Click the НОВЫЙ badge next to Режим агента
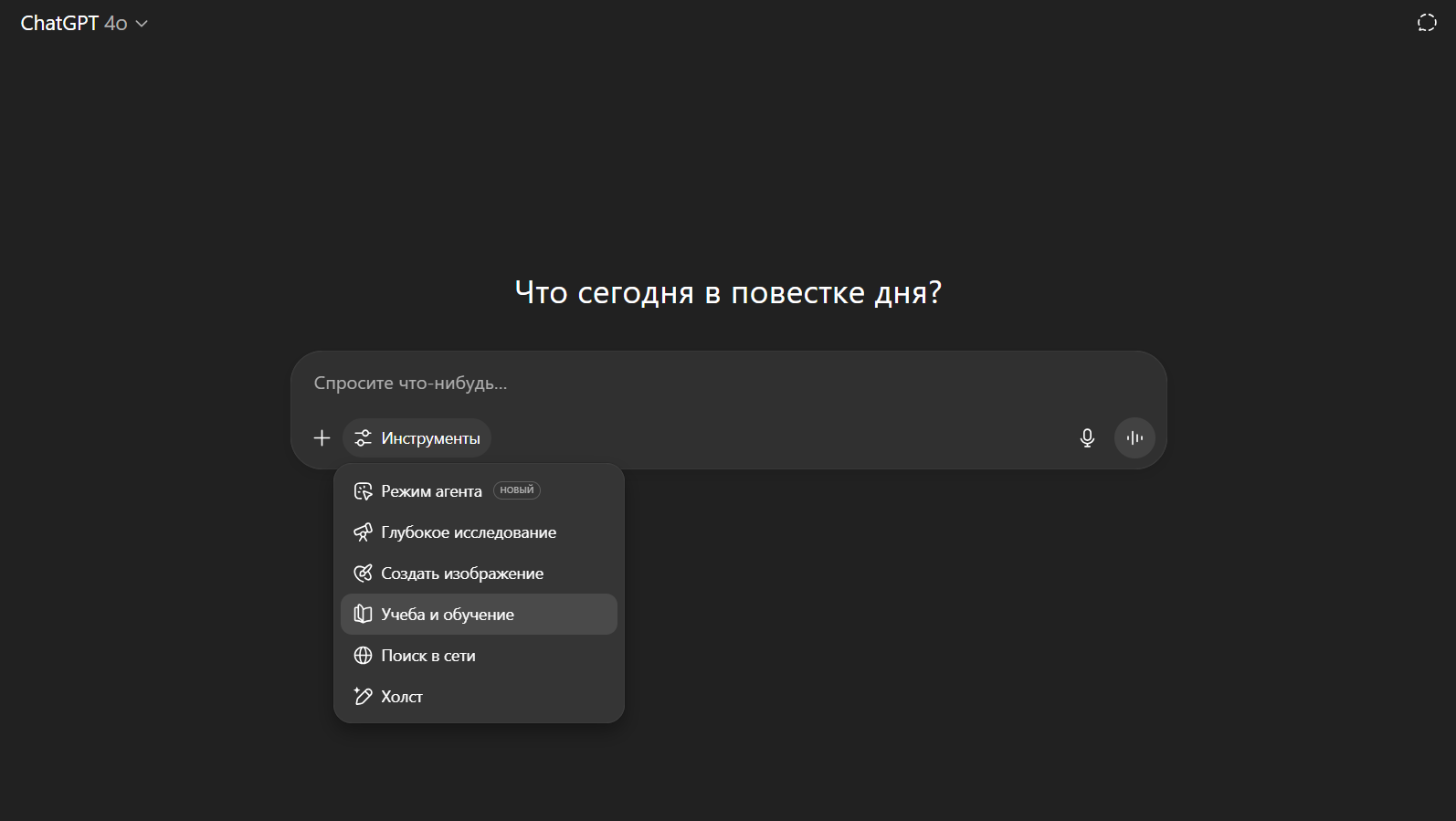Viewport: 1456px width, 821px height. click(x=517, y=490)
